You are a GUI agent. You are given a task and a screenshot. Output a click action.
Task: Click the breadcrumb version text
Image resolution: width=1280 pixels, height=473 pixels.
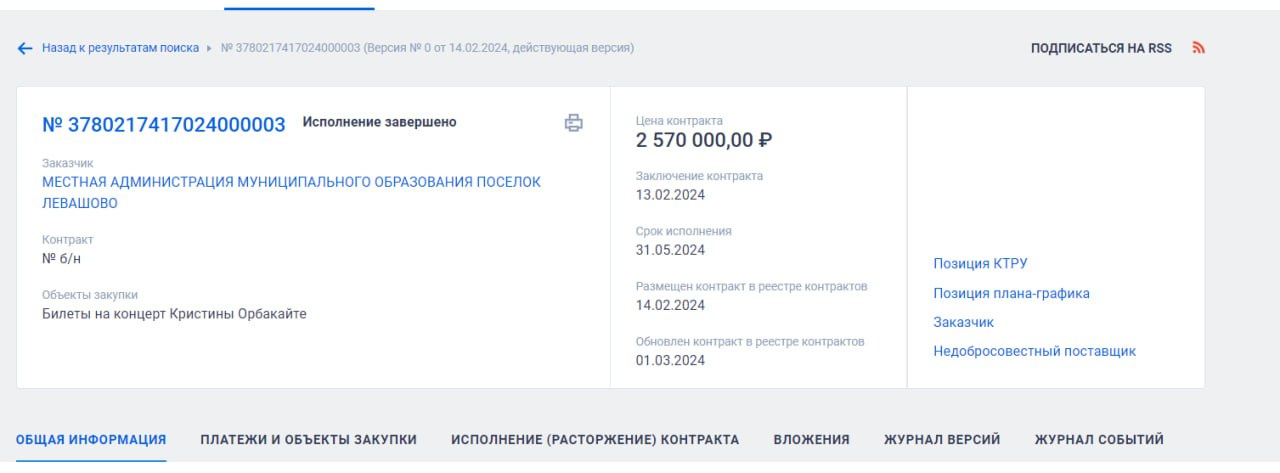tap(427, 48)
